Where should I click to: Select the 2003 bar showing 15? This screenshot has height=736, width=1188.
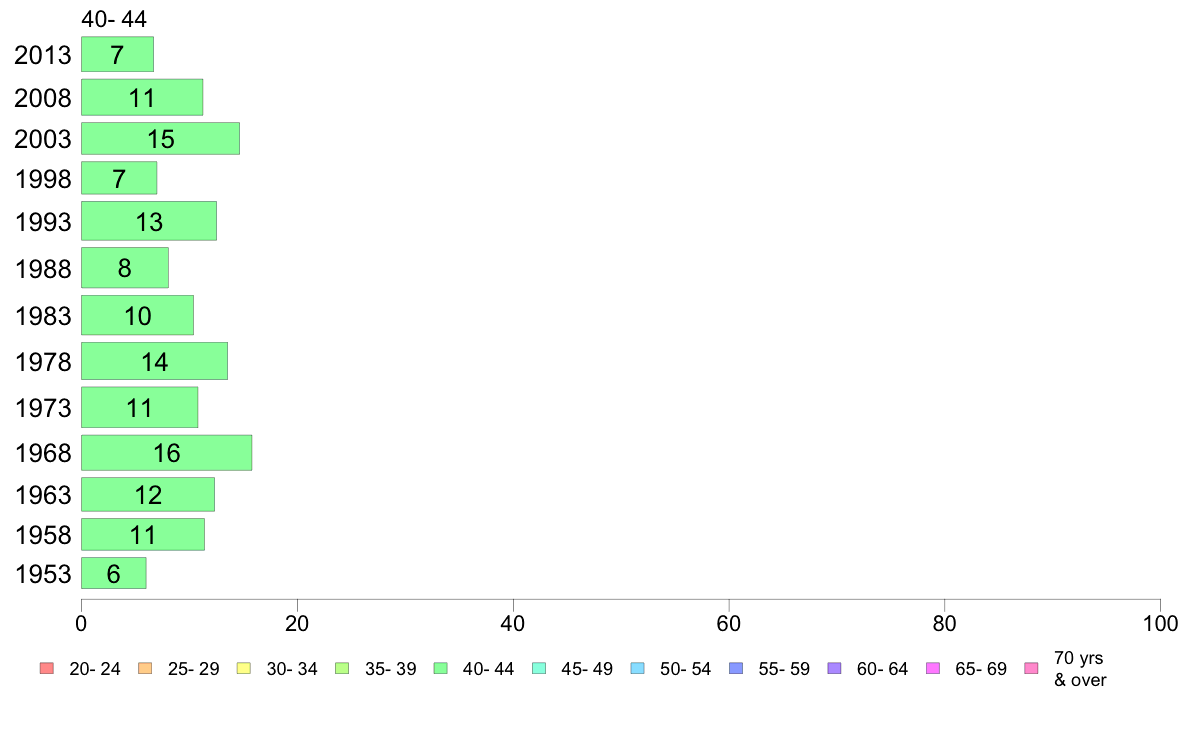[161, 139]
